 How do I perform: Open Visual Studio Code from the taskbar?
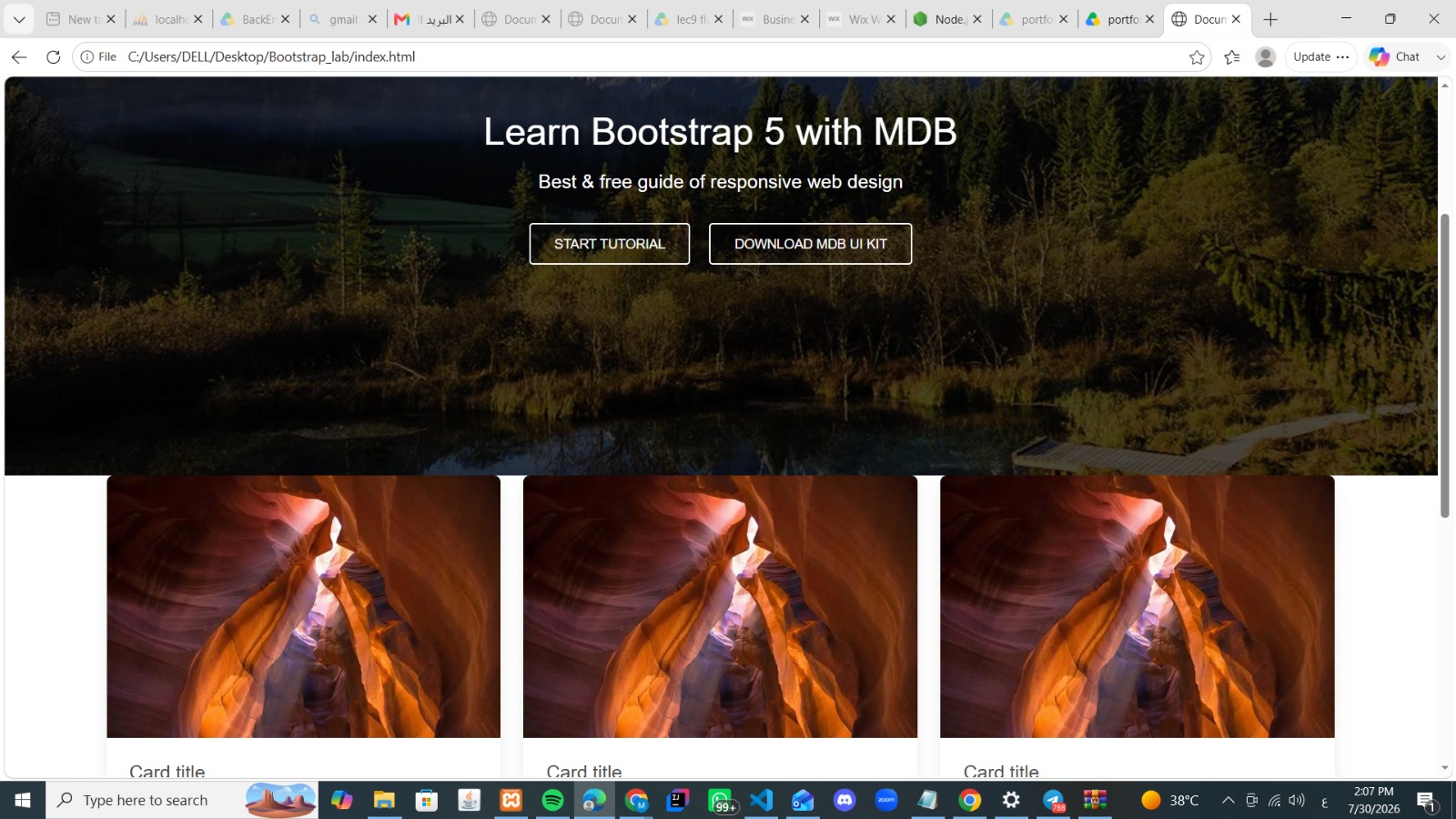click(762, 800)
